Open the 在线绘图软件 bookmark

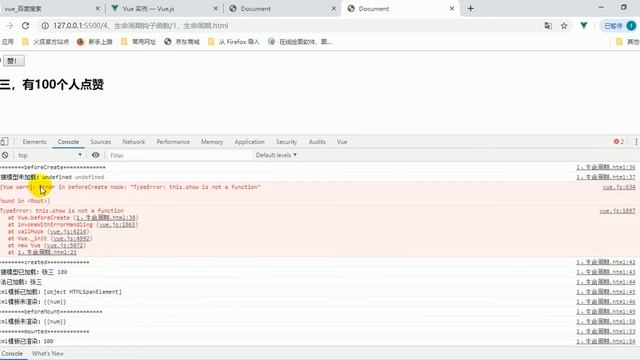300,42
